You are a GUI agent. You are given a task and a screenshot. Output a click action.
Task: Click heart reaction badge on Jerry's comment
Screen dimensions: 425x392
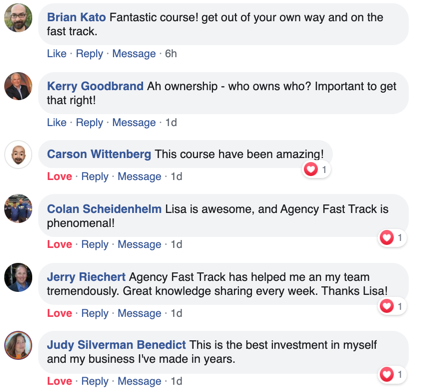392,306
